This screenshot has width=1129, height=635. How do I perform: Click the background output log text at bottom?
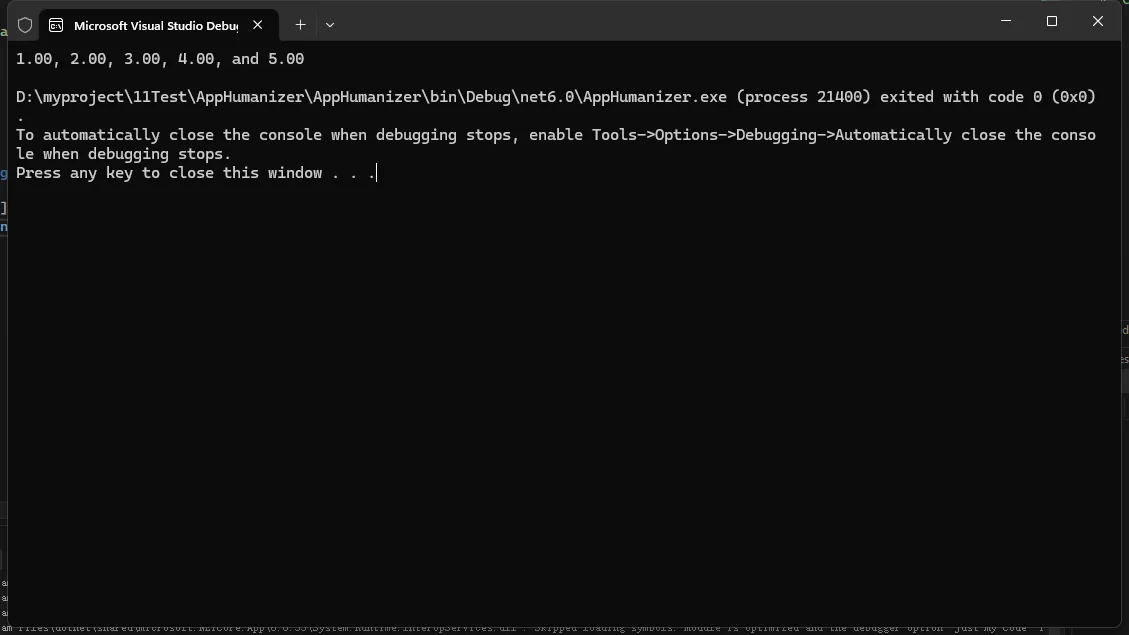coord(560,629)
